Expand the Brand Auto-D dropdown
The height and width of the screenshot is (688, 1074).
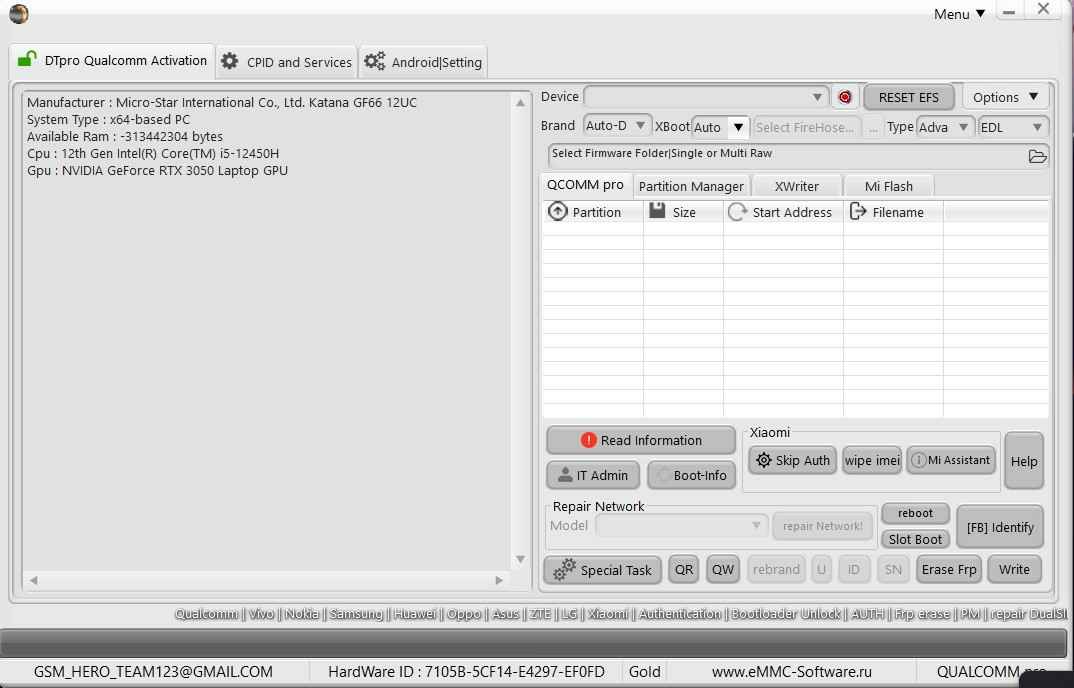(x=617, y=126)
